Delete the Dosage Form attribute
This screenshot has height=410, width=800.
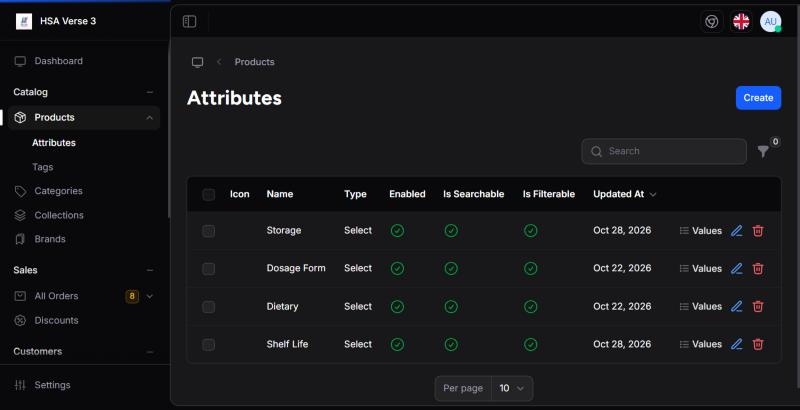[758, 269]
